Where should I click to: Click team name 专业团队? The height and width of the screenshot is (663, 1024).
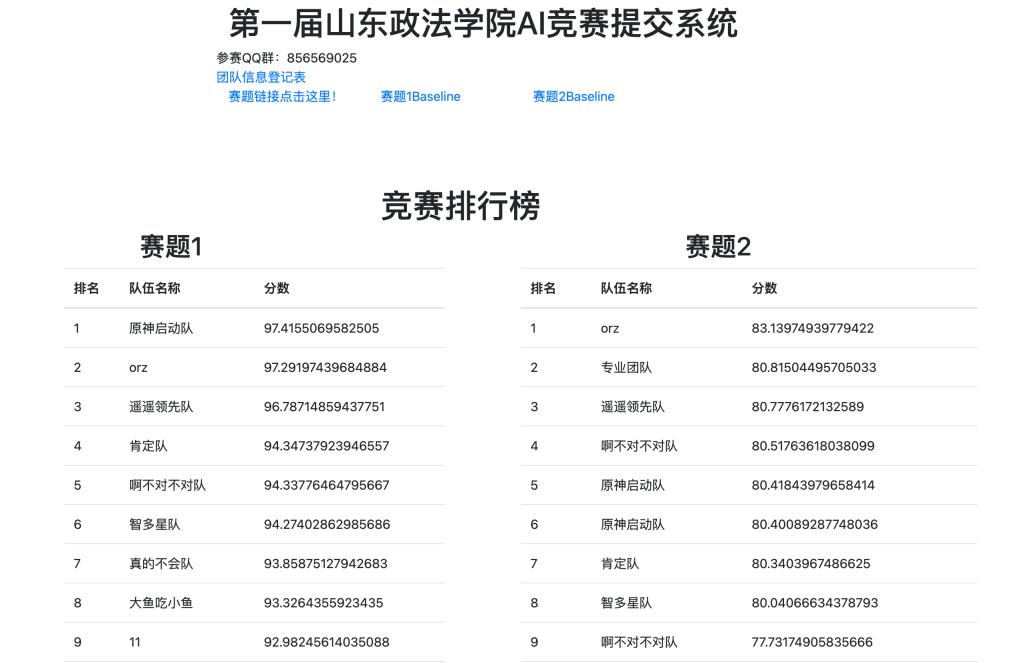click(626, 368)
